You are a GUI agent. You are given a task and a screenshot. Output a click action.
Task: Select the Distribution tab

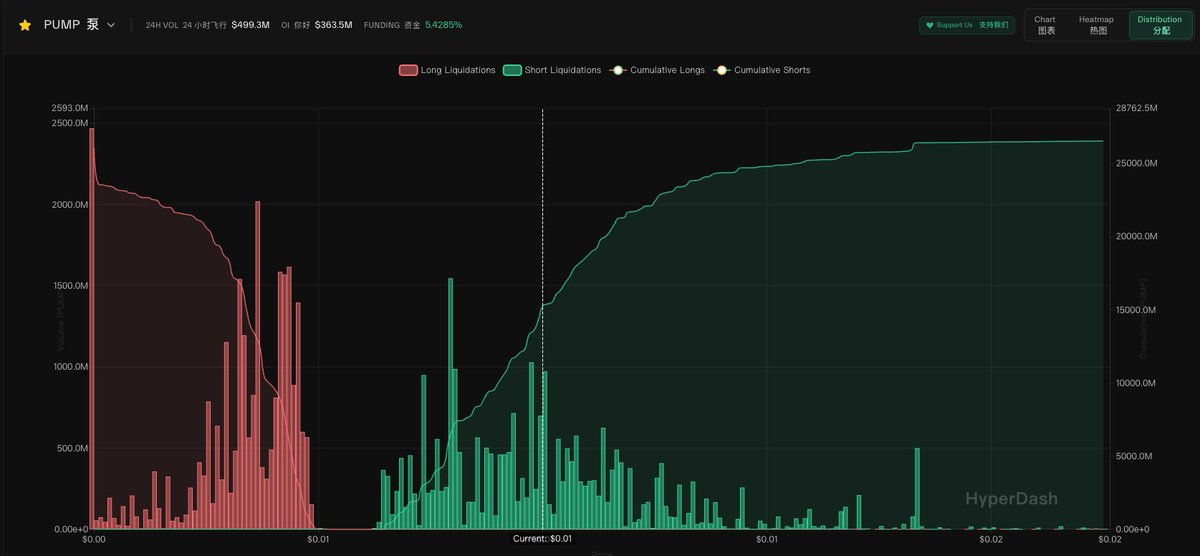1160,25
